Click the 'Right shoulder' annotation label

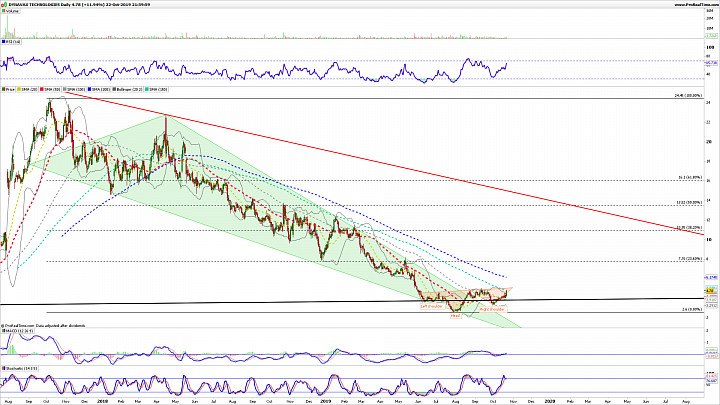(x=492, y=309)
